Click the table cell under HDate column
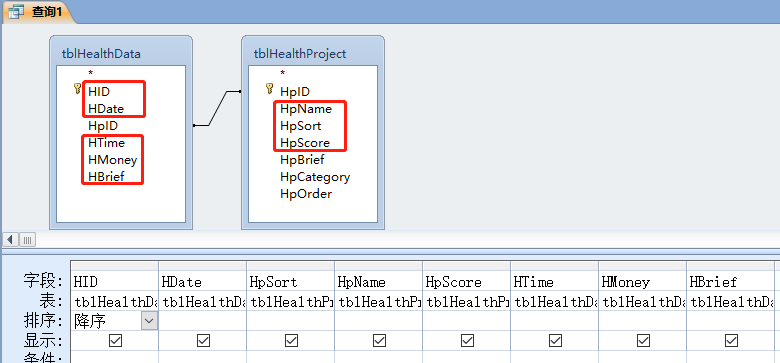This screenshot has width=780, height=363. pyautogui.click(x=202, y=301)
